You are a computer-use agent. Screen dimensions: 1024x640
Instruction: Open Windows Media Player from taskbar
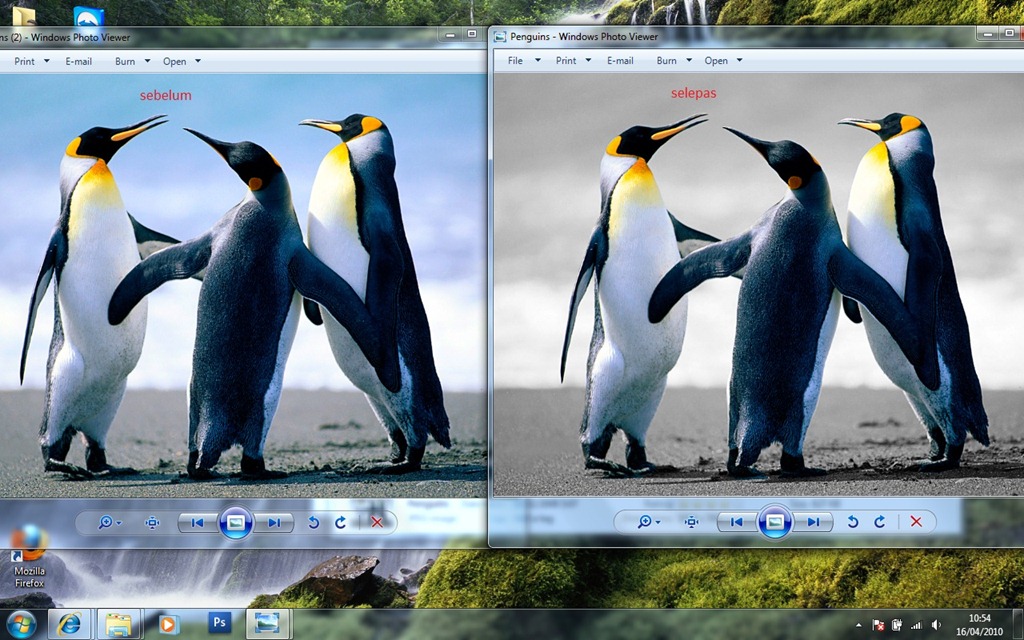click(x=167, y=624)
